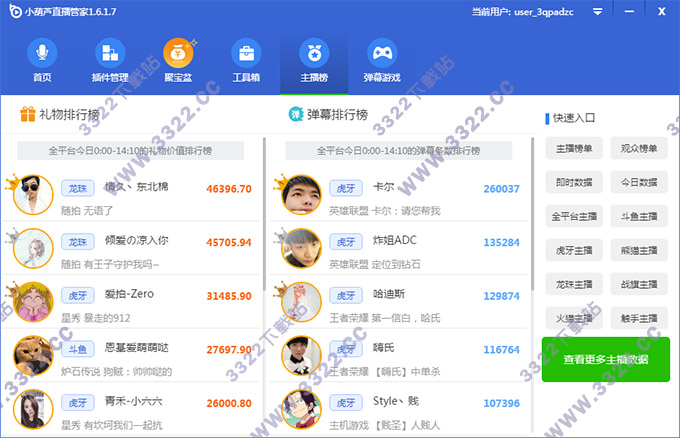Click the 礼物排行榜 gift box icon

coord(28,114)
